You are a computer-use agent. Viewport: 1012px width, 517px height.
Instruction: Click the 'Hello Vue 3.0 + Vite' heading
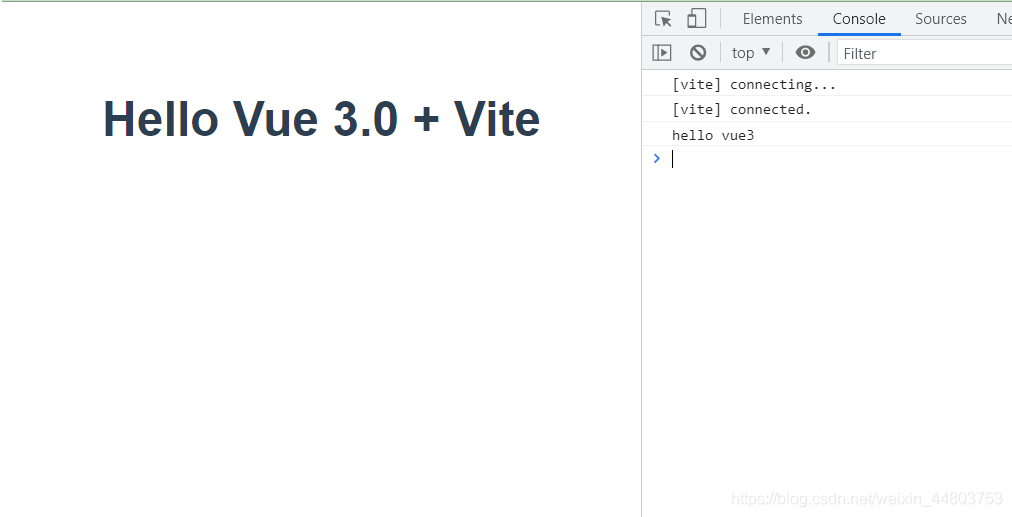(321, 119)
